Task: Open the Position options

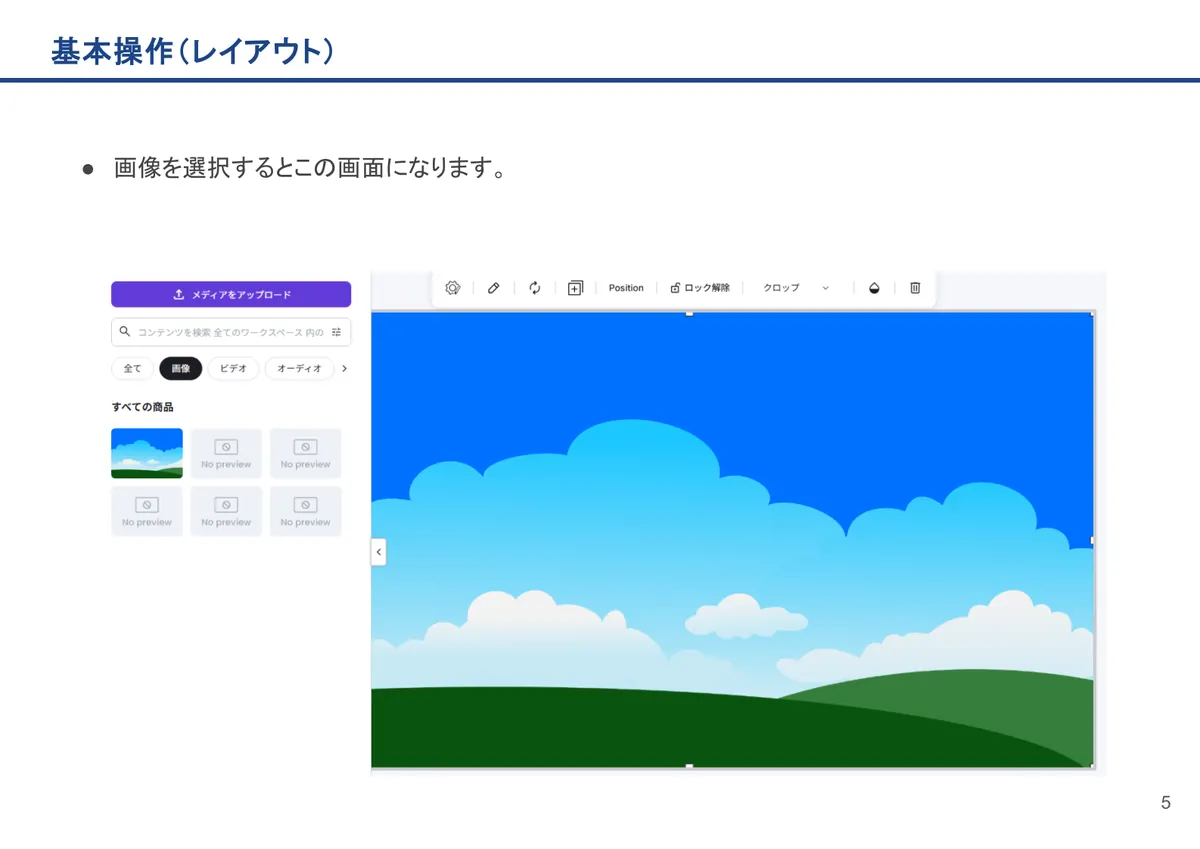Action: coord(626,288)
